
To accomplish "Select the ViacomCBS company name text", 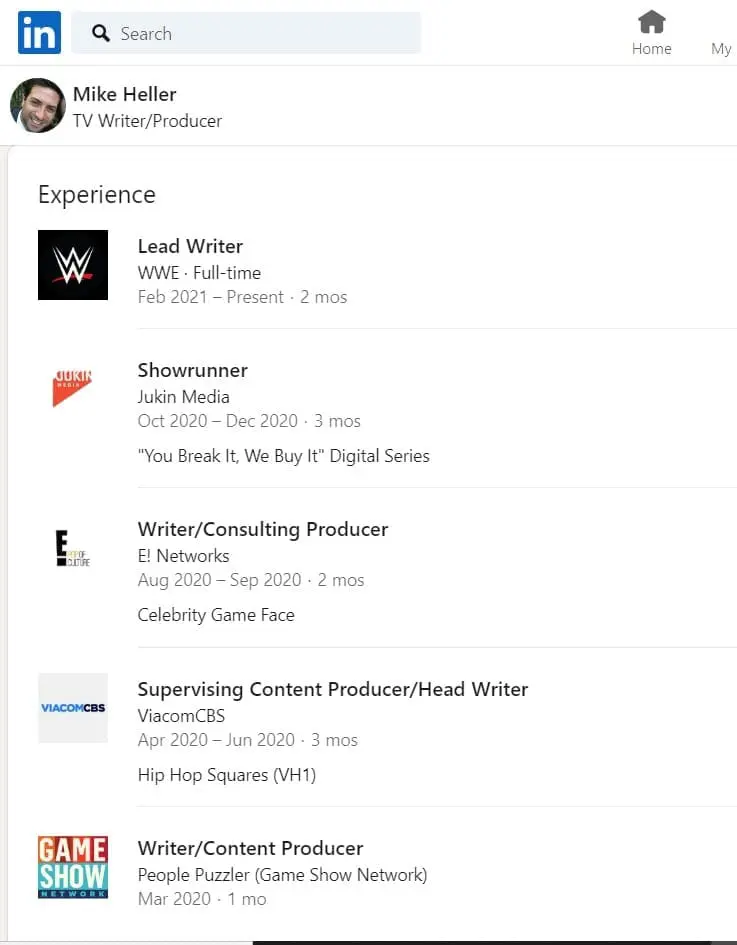I will pyautogui.click(x=181, y=716).
